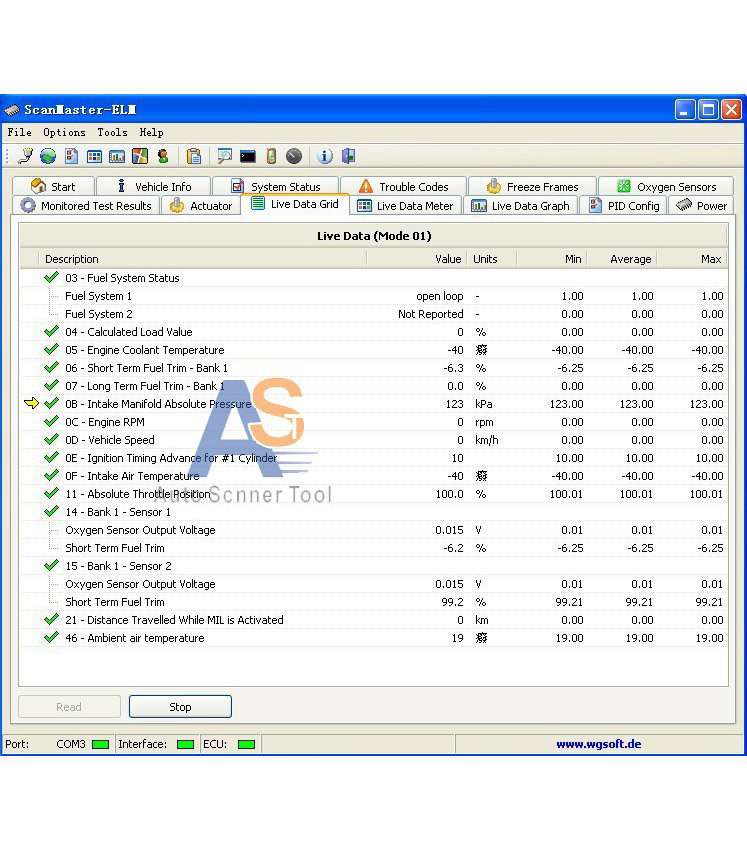Image resolution: width=747 pixels, height=850 pixels.
Task: Open the Help menu
Action: (151, 132)
